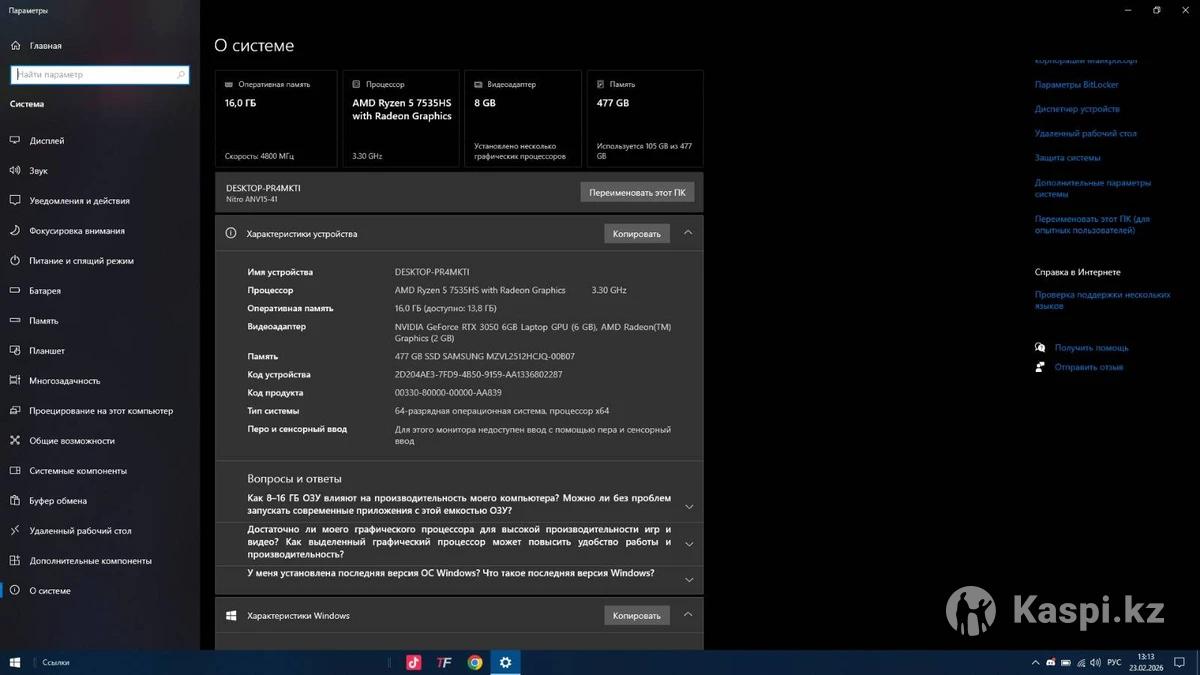
Task: Select Питание и спящий режим menu item
Action: [81, 261]
